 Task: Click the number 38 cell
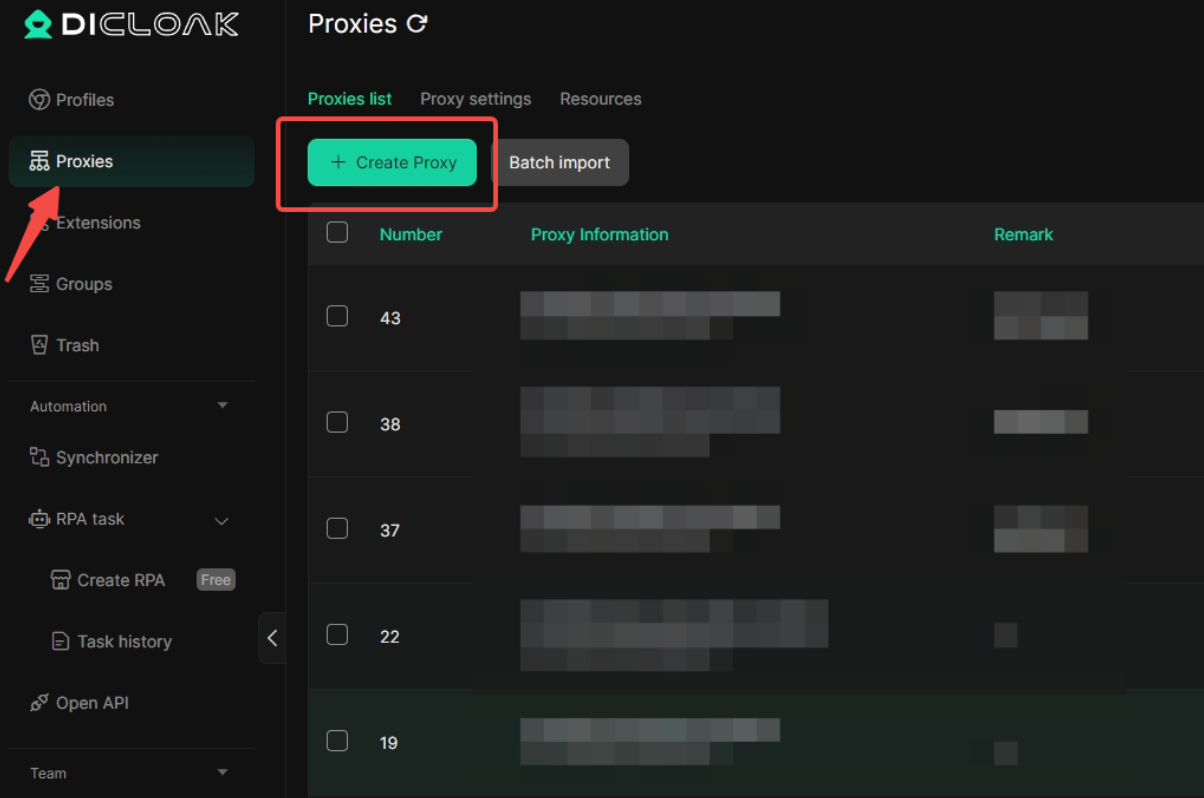pyautogui.click(x=390, y=424)
